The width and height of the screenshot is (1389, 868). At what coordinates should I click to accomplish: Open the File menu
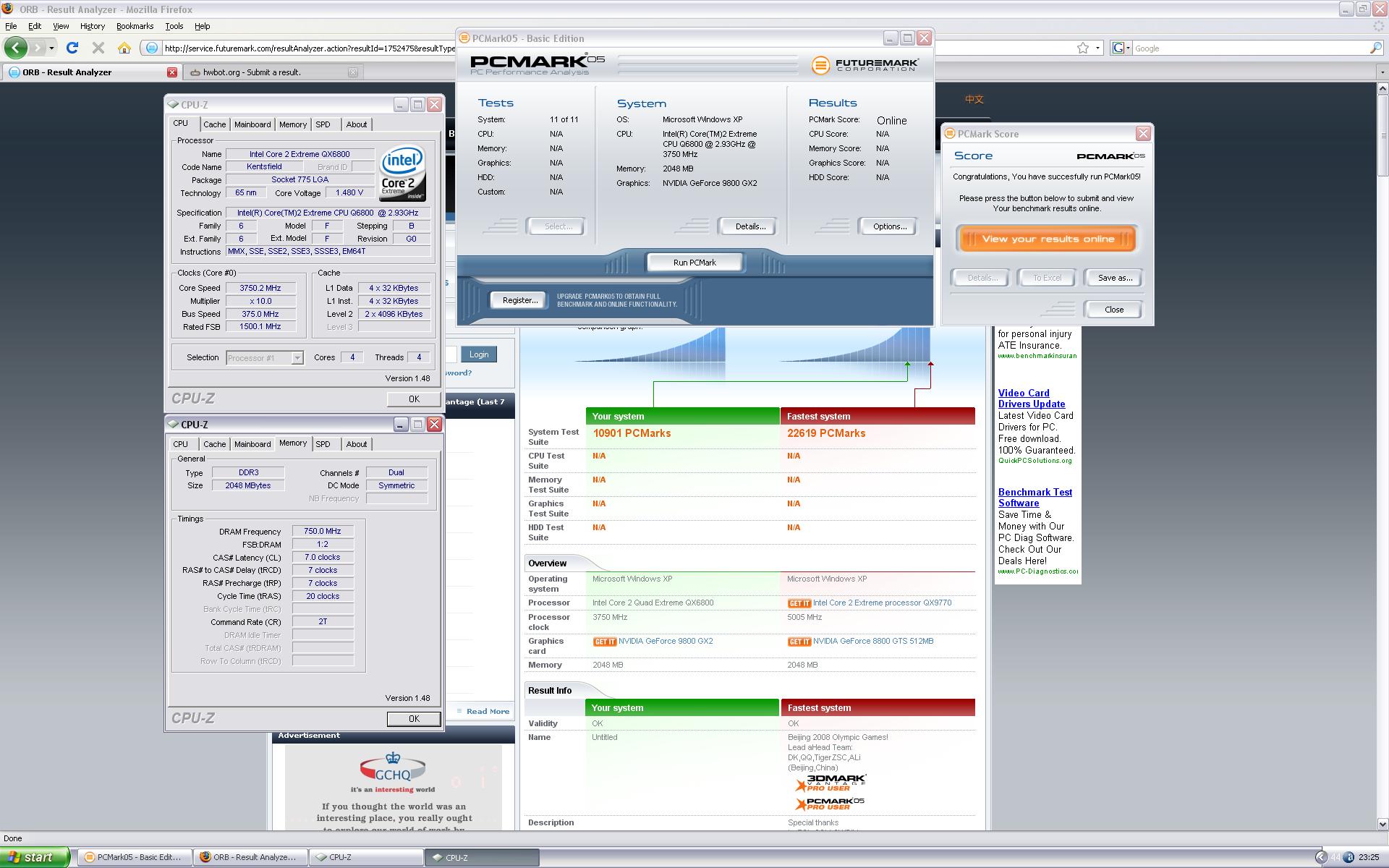[x=11, y=26]
